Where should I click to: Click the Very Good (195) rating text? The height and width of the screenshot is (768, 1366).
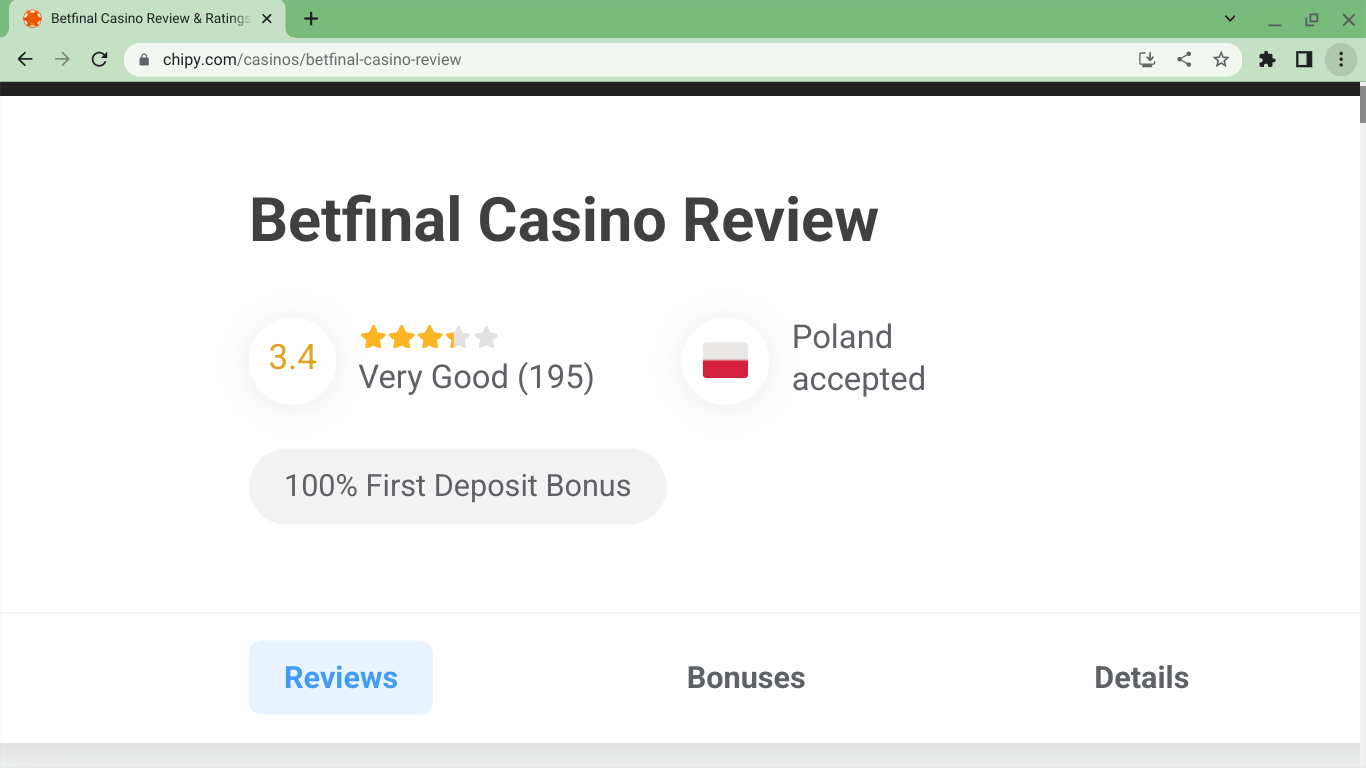point(476,378)
